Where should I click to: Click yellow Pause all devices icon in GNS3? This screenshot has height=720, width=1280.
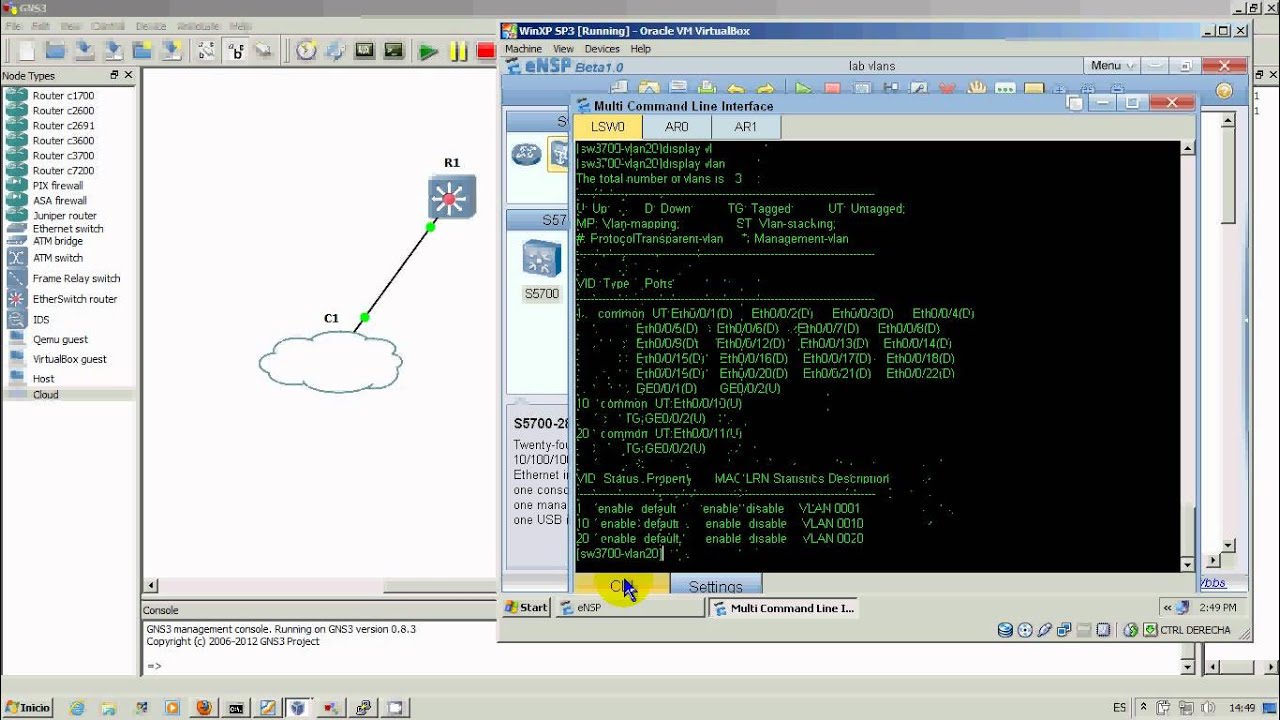[458, 51]
